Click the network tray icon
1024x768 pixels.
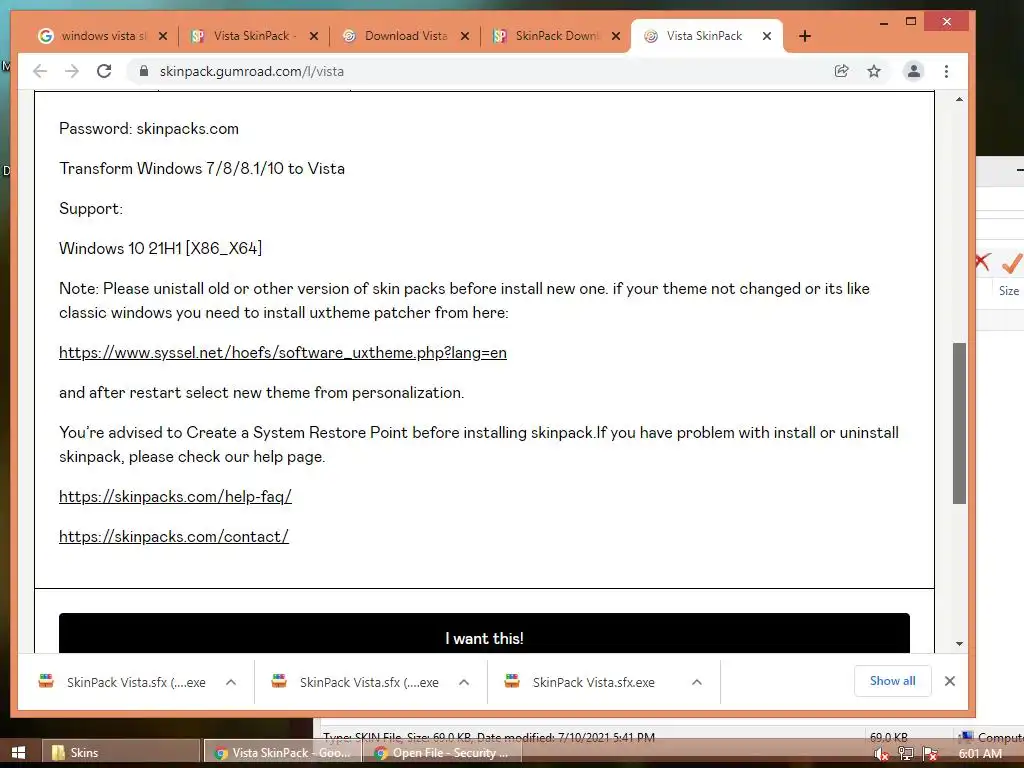pos(905,754)
